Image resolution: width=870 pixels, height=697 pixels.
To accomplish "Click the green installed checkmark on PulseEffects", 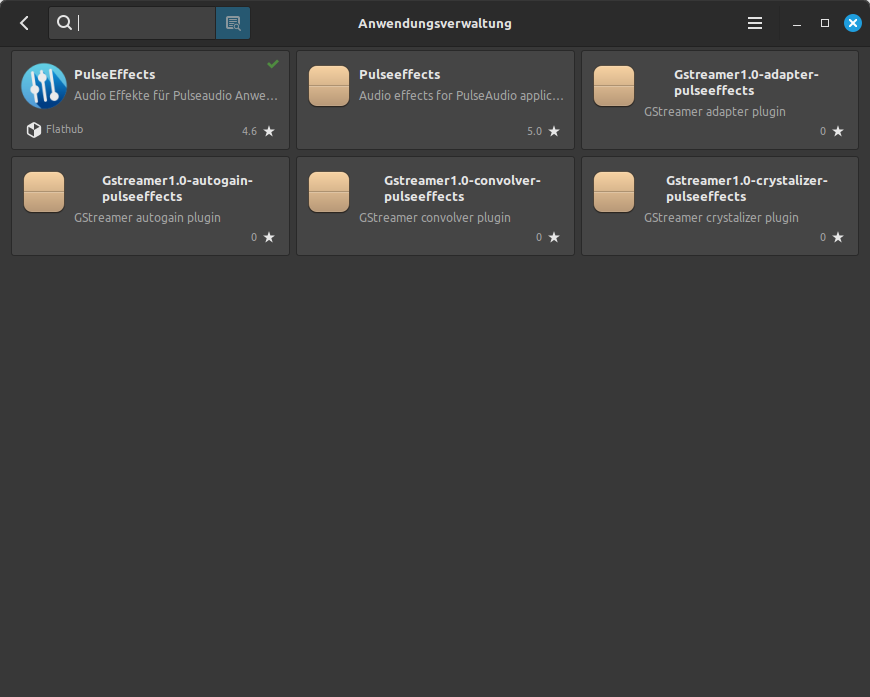I will 273,64.
